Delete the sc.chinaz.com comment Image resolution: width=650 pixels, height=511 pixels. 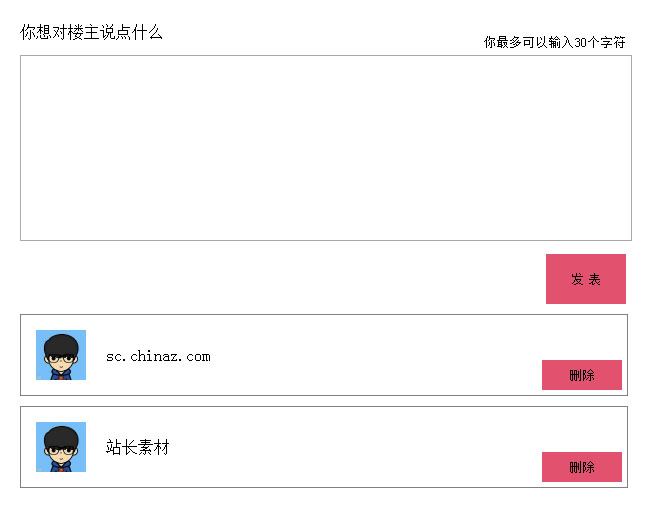[581, 375]
